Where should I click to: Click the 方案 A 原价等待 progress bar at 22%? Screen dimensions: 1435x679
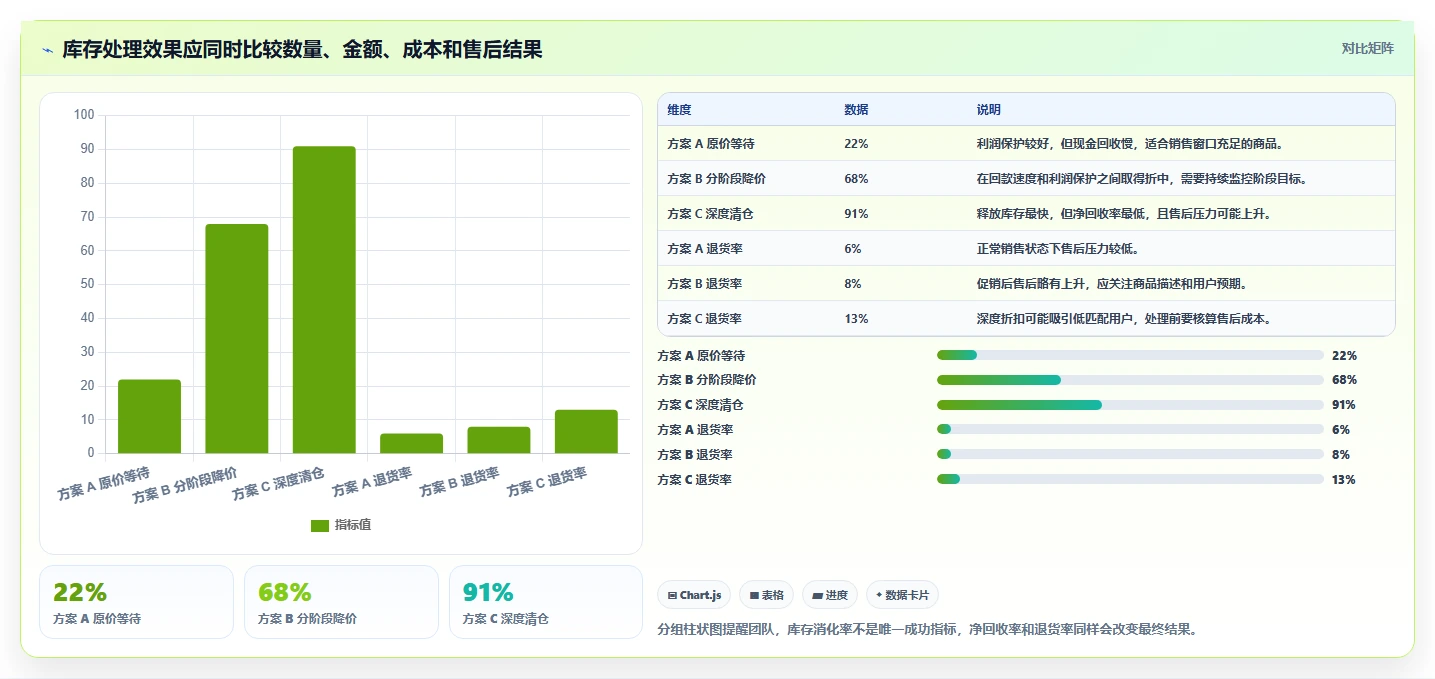click(x=1130, y=355)
